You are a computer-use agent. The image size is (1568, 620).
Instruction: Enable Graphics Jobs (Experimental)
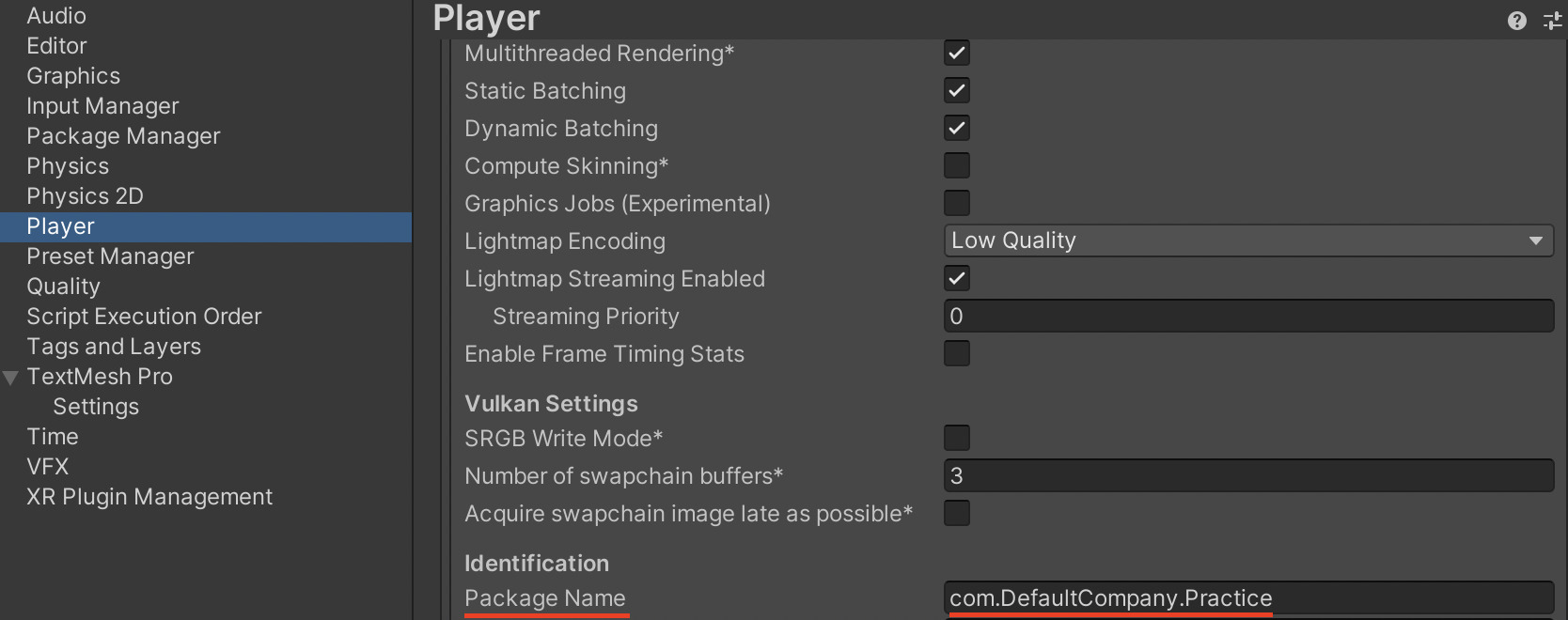point(956,203)
